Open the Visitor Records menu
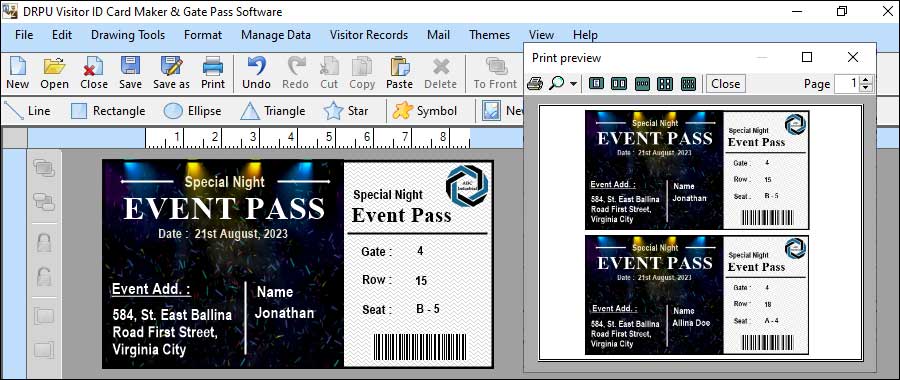Screen dimensions: 900x380 click(368, 35)
